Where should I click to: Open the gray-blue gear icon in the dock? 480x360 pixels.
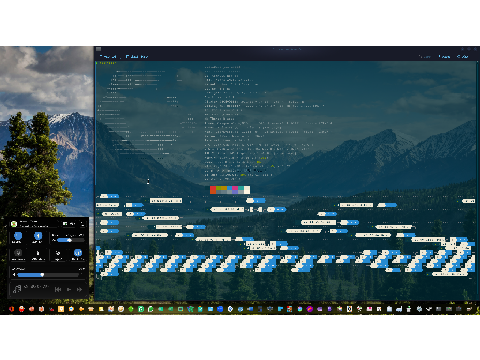(x=419, y=309)
